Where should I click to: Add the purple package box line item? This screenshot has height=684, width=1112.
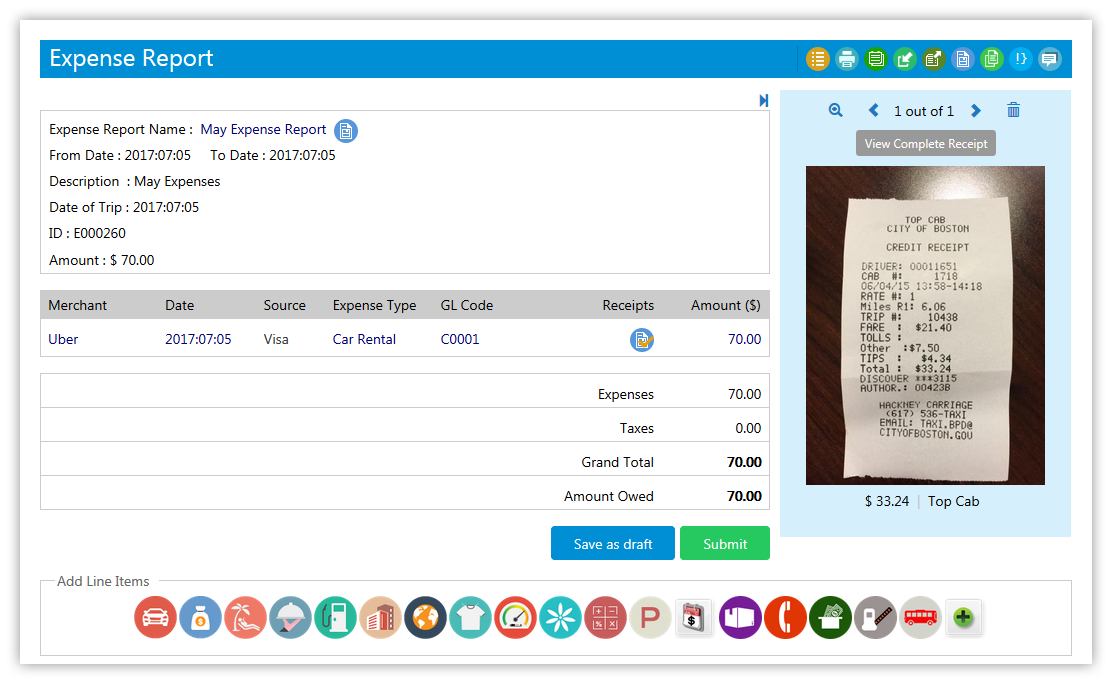[740, 617]
